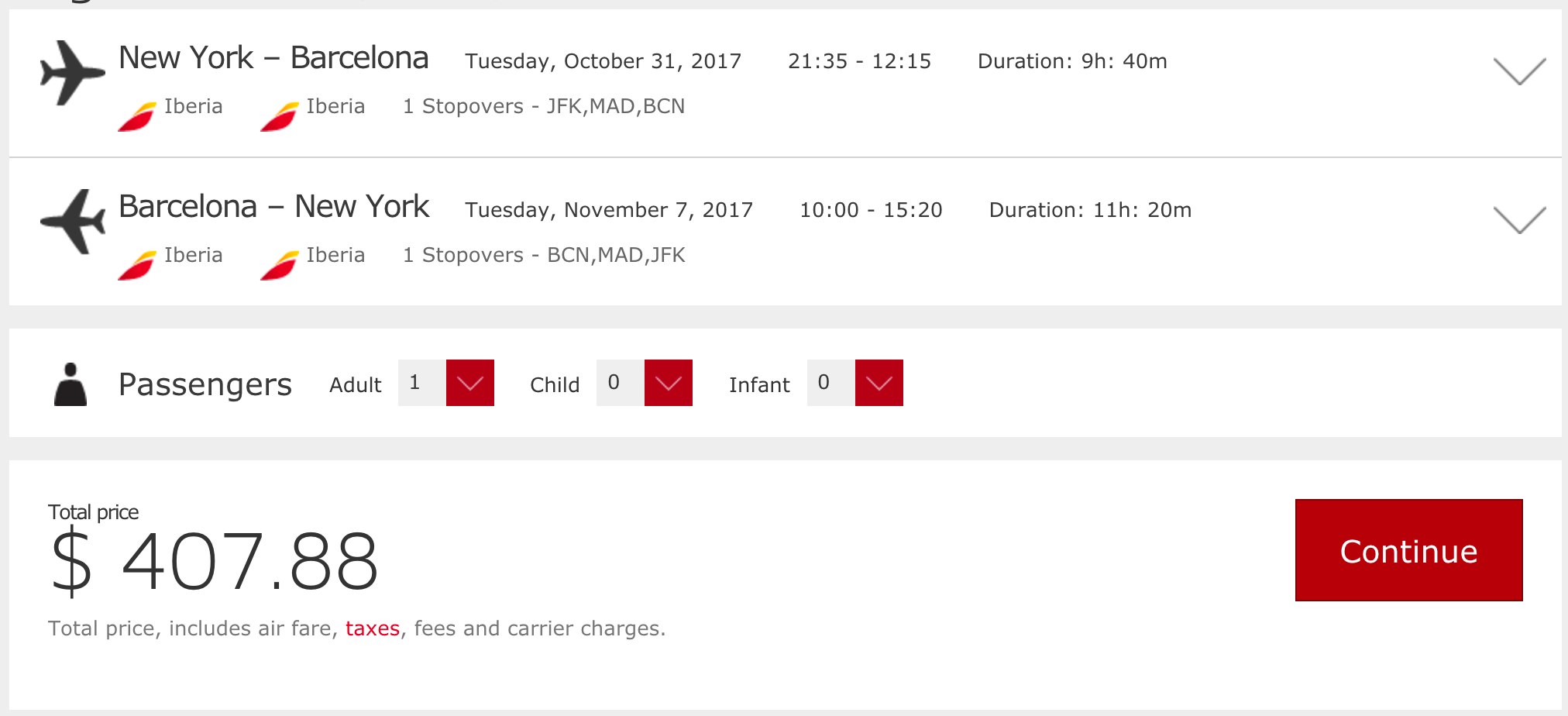Click first Iberia logo on return flight
Image resolution: width=1568 pixels, height=716 pixels.
pos(137,266)
